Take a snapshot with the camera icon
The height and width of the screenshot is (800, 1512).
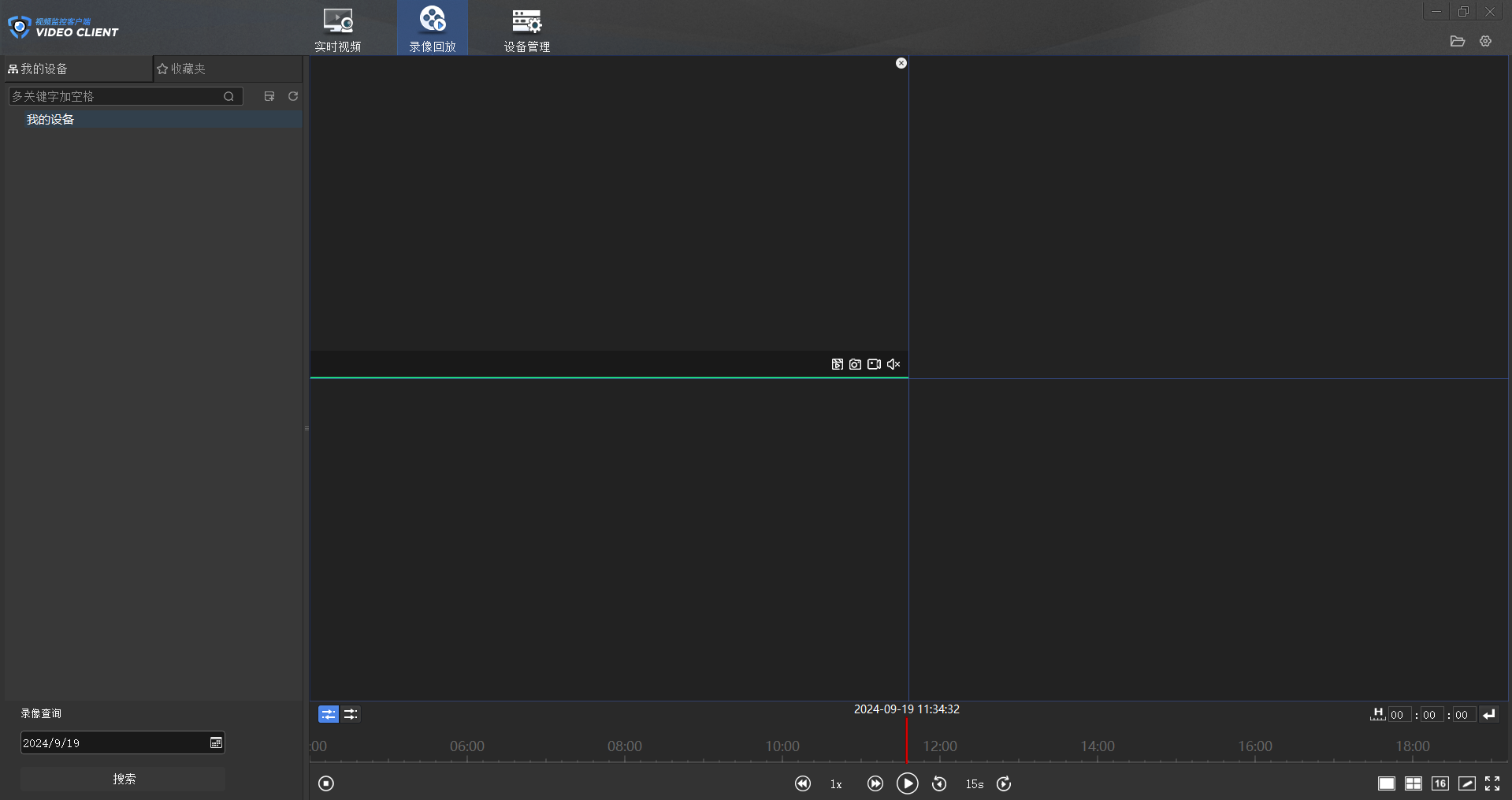tap(856, 364)
